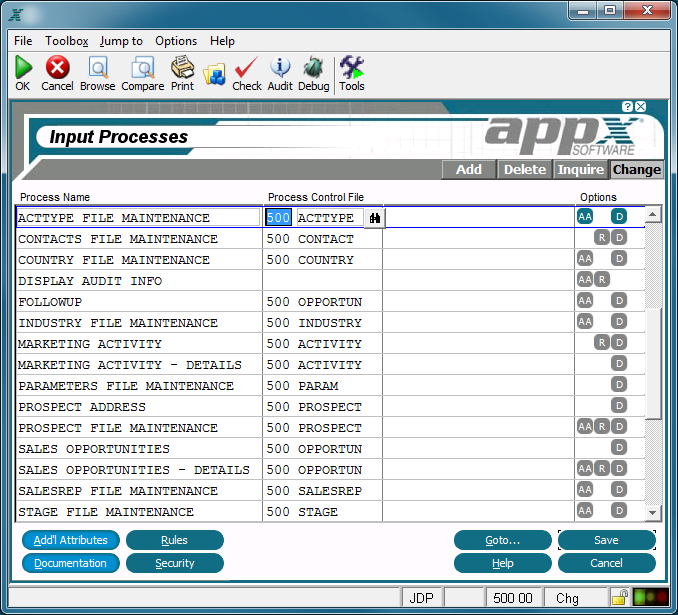Open the Compare tool in toolbar
Viewport: 678px width, 615px height.
coord(143,67)
